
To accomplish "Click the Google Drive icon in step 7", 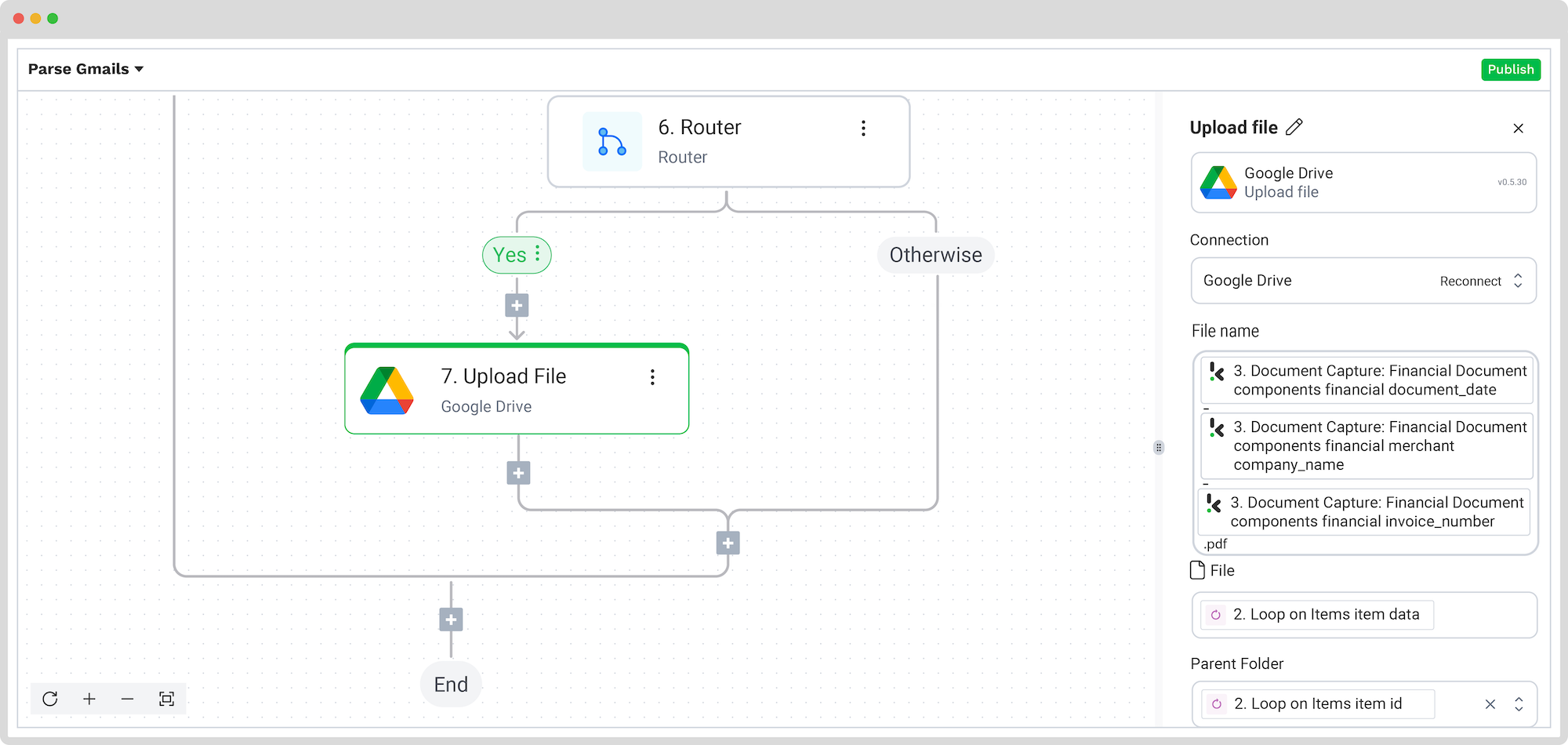I will coord(387,391).
